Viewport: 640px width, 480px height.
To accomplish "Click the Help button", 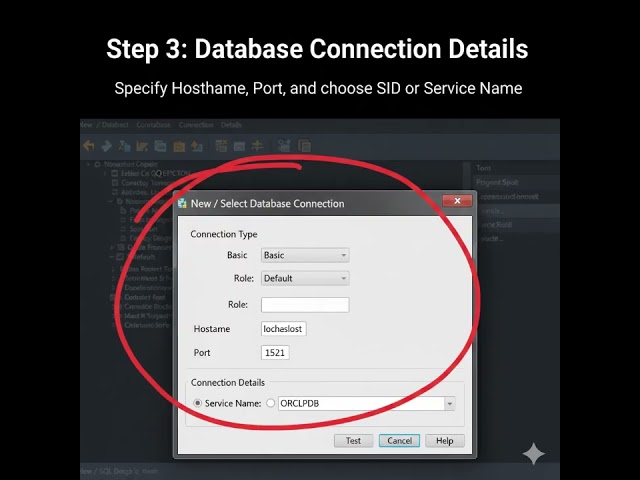I will coord(444,441).
